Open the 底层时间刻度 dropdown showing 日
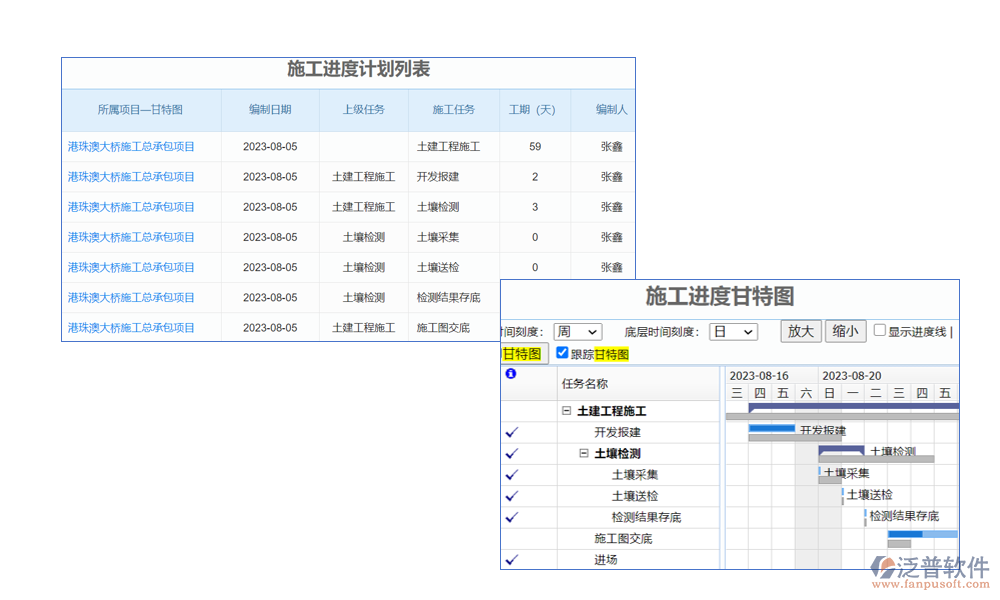Image resolution: width=1000 pixels, height=600 pixels. pyautogui.click(x=733, y=332)
